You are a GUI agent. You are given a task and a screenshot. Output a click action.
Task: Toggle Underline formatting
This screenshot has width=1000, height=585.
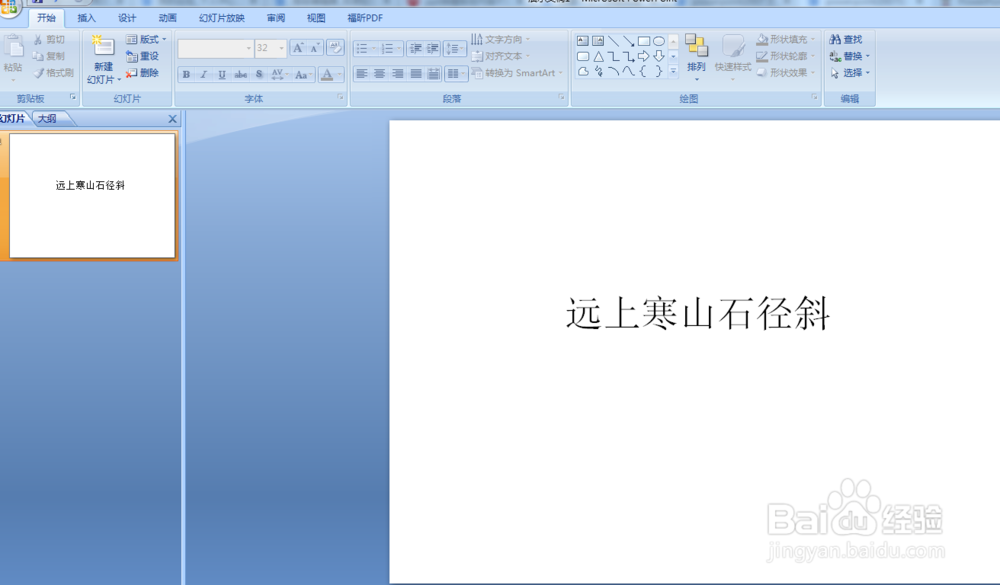(x=221, y=75)
